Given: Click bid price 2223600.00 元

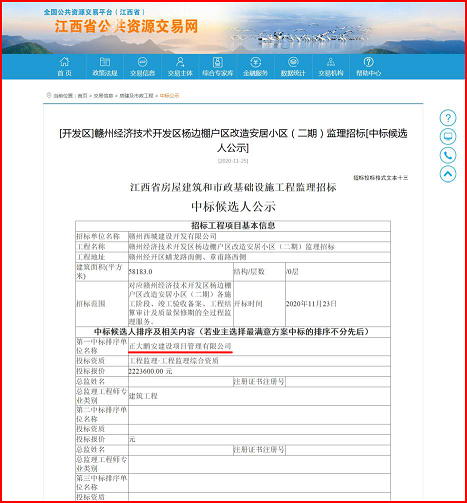Looking at the screenshot, I should [150, 371].
